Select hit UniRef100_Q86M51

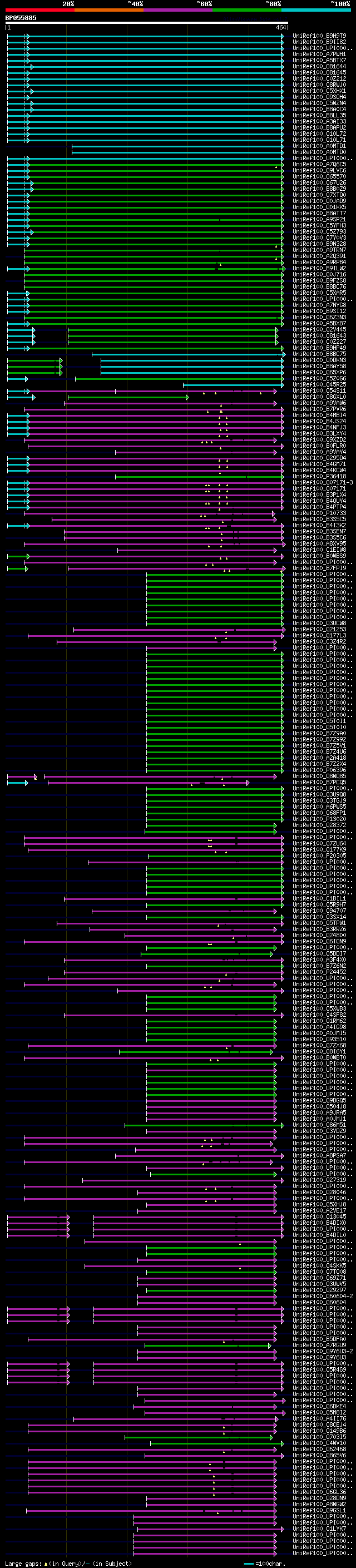point(319,1124)
